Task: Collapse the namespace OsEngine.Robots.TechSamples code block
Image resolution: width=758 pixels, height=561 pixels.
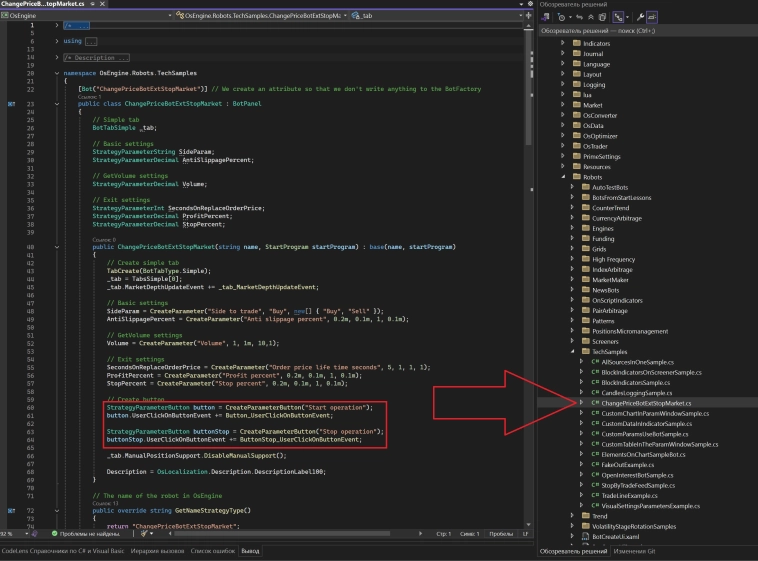Action: [55, 73]
